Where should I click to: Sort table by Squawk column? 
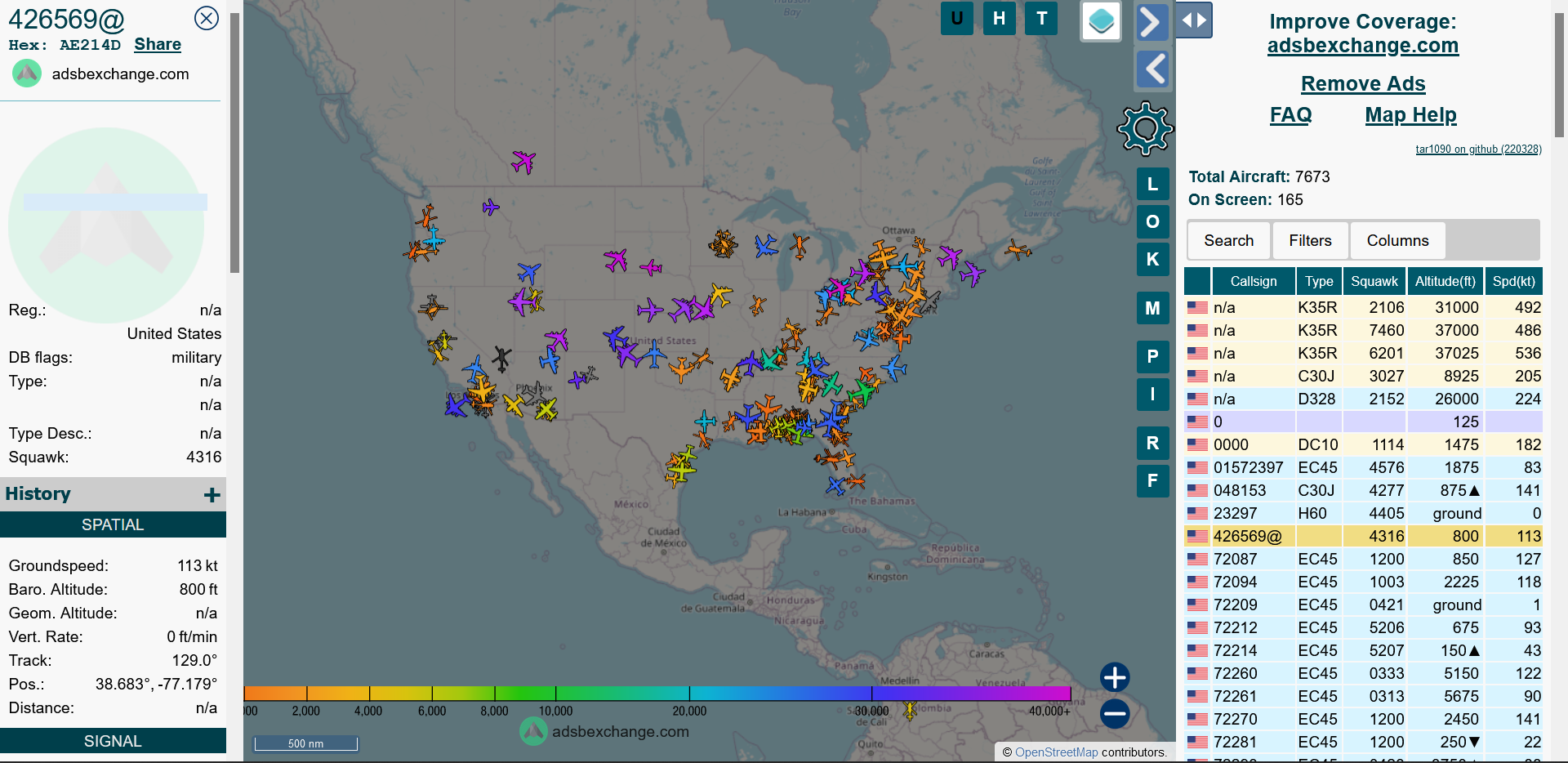1374,281
